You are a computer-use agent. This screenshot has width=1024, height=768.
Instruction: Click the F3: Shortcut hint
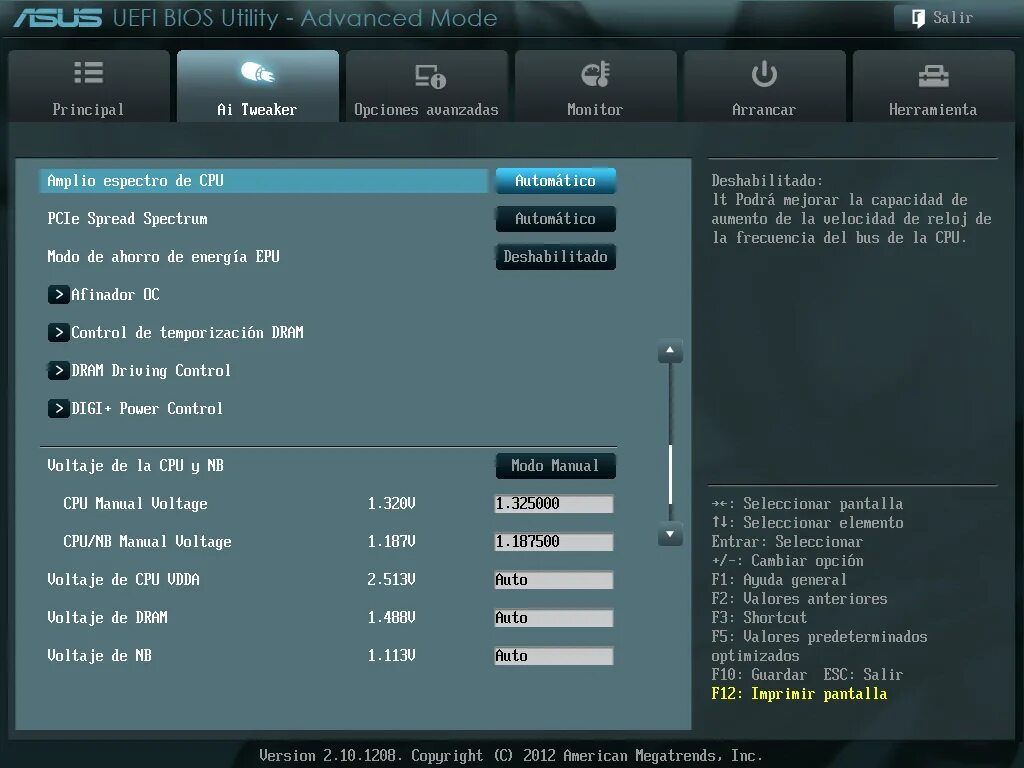coord(760,618)
